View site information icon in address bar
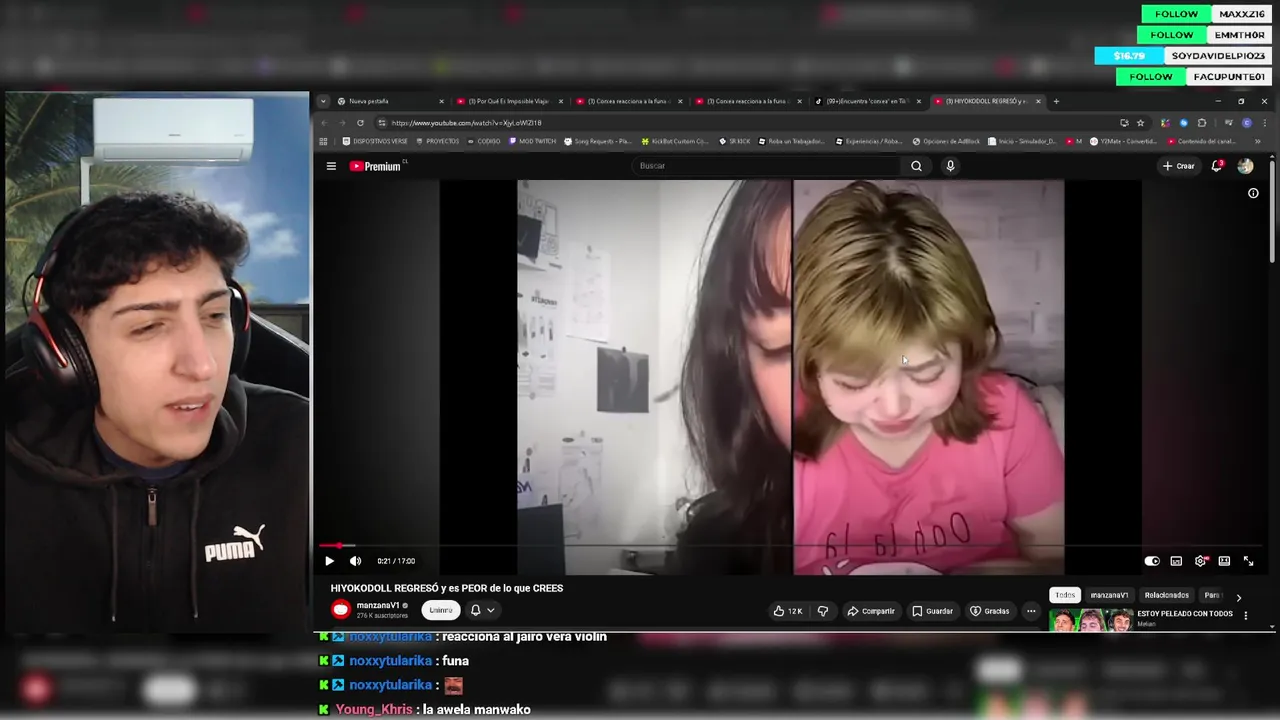 point(382,123)
